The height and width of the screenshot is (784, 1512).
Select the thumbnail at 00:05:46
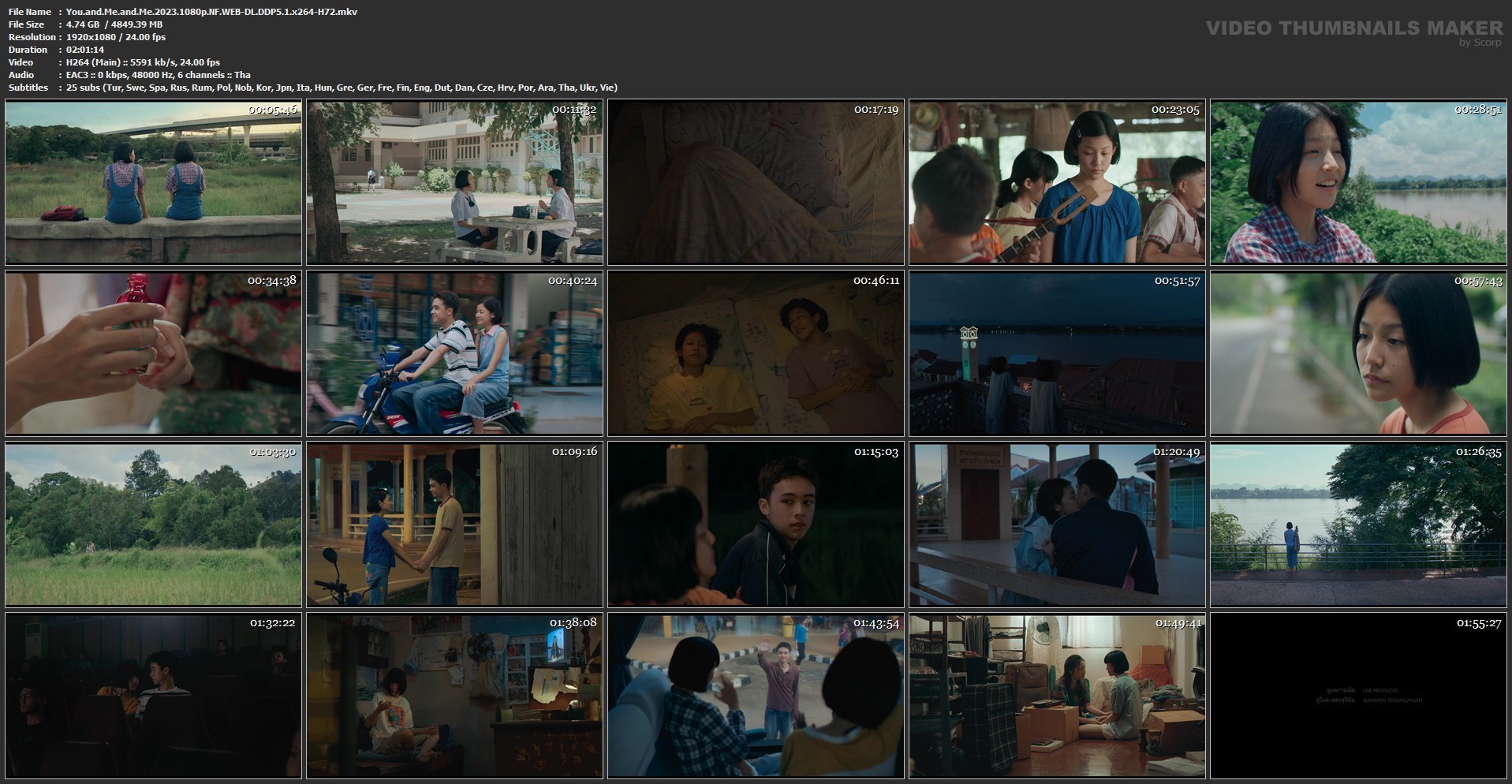pos(153,182)
